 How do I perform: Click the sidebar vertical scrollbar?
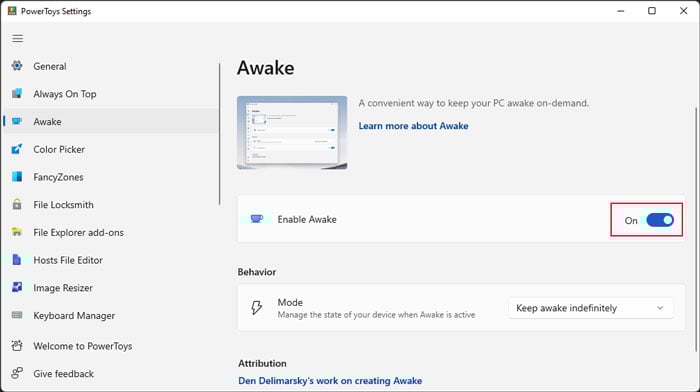pyautogui.click(x=220, y=134)
